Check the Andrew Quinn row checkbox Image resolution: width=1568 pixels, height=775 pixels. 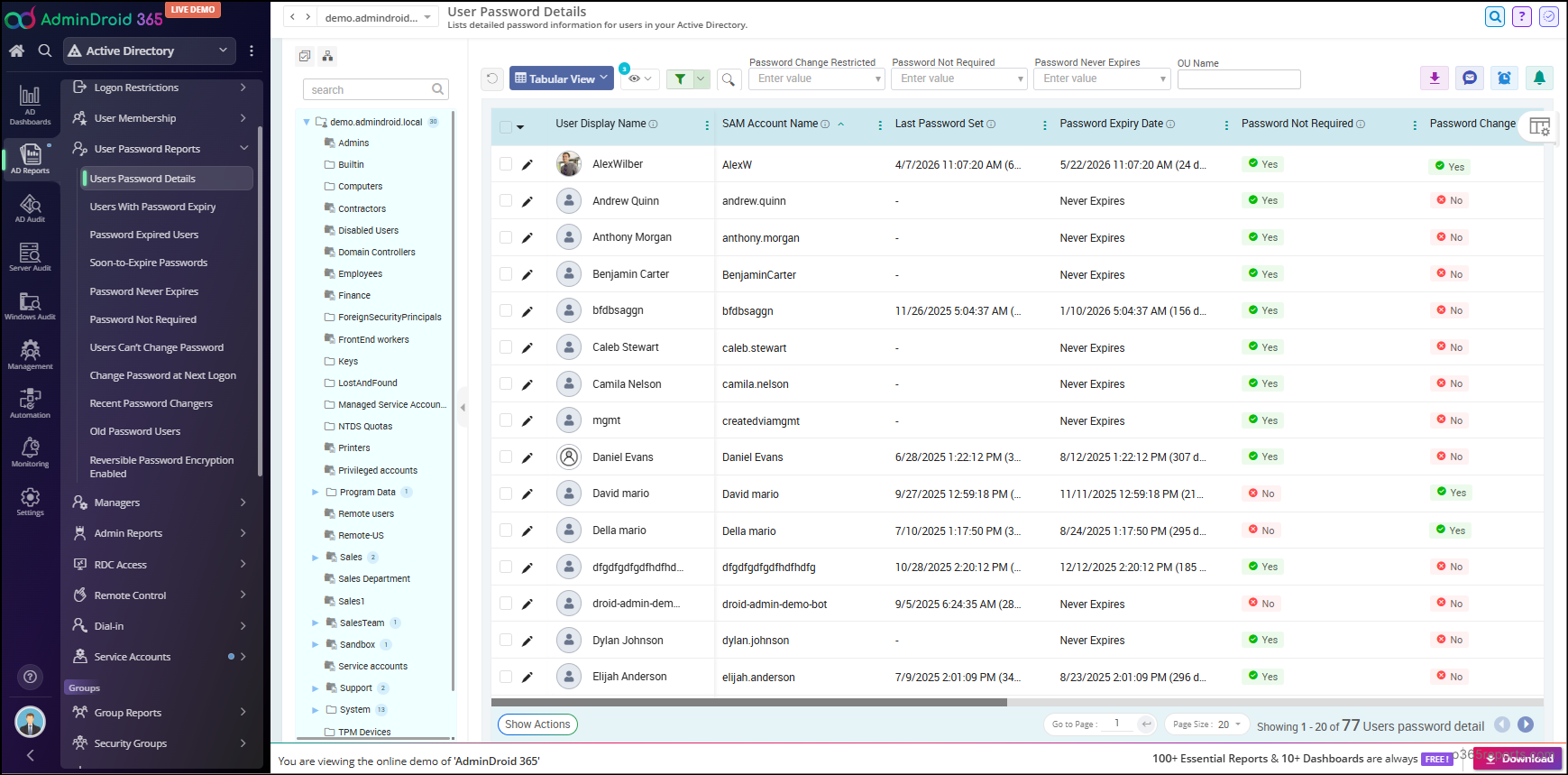click(x=506, y=200)
